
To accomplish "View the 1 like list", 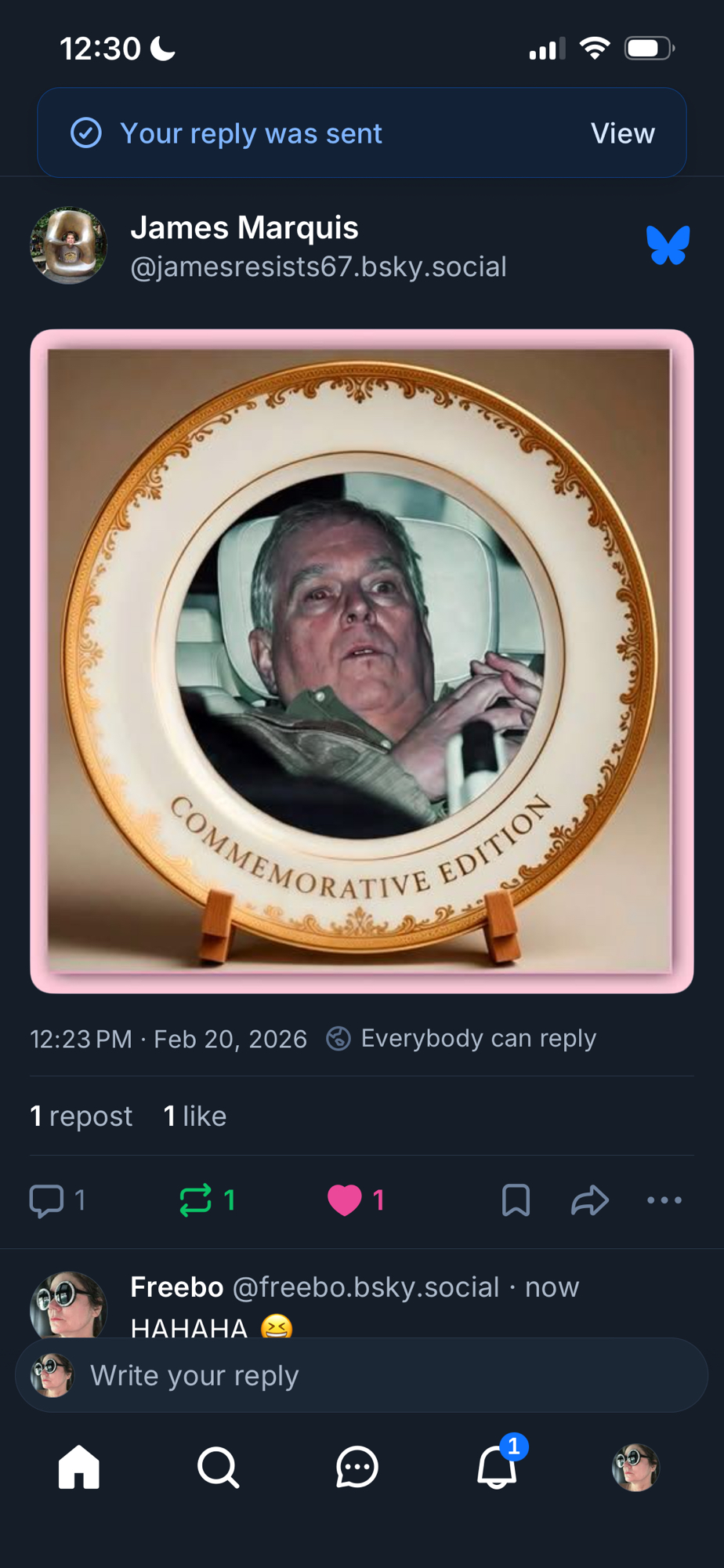I will [x=195, y=1116].
